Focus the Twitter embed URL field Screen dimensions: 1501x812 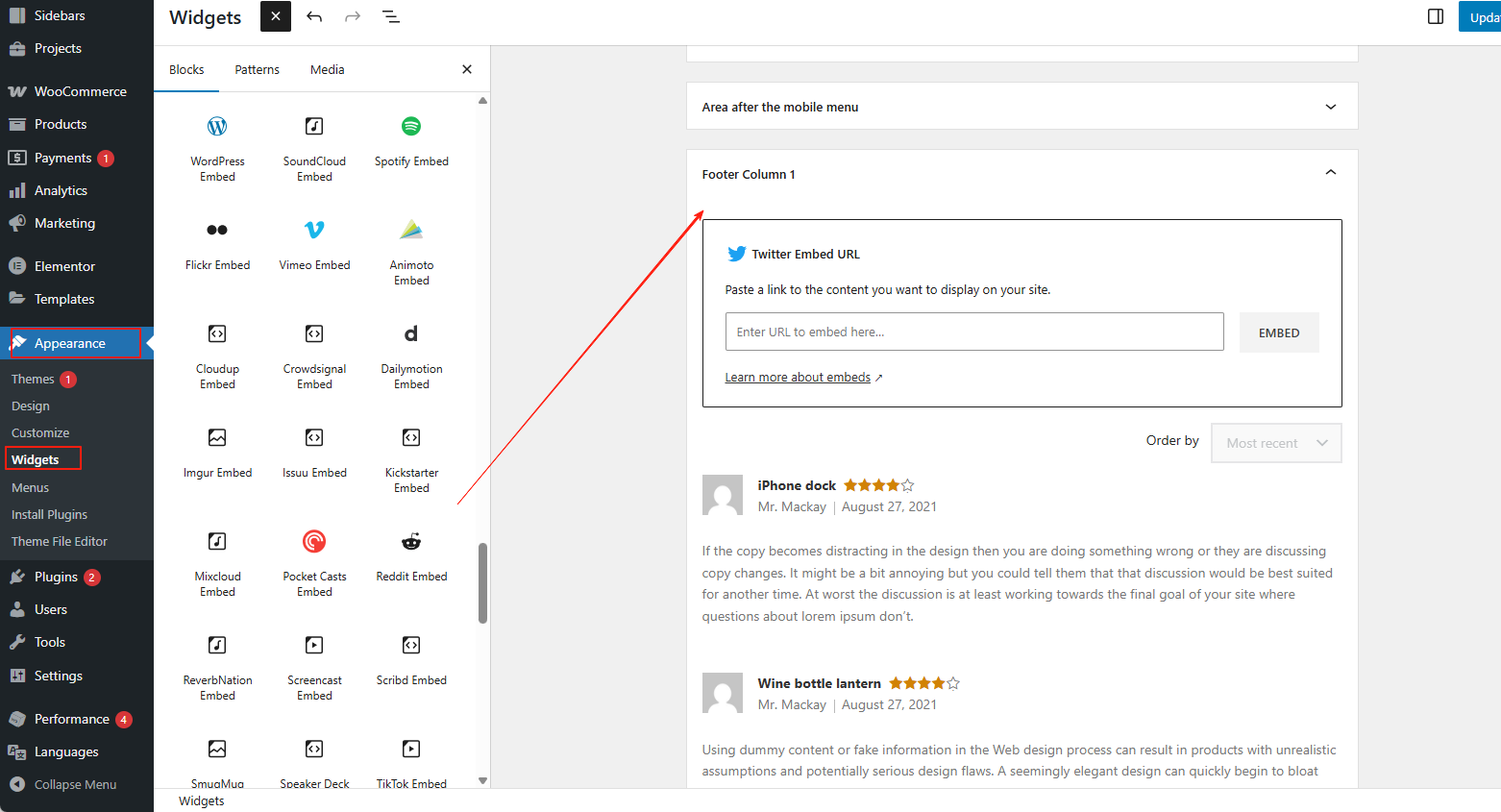tap(973, 332)
